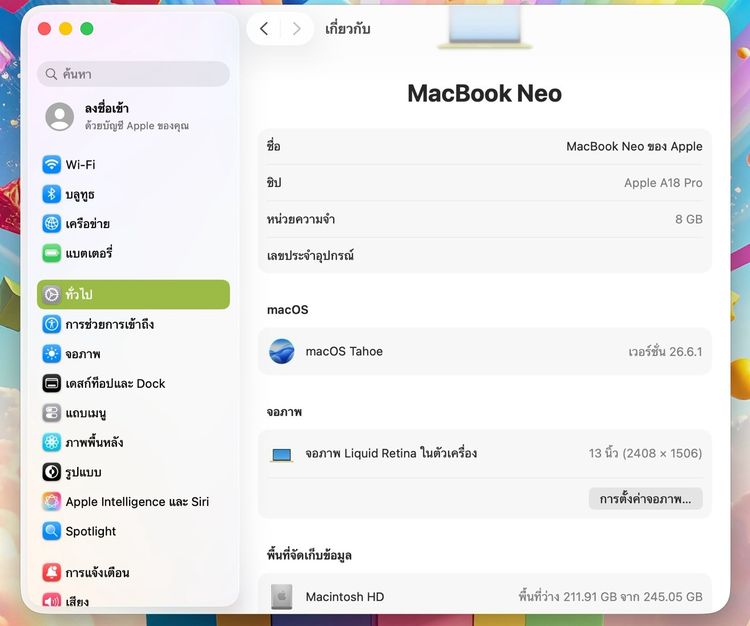Click the macOS Tahoe logo icon

[281, 351]
